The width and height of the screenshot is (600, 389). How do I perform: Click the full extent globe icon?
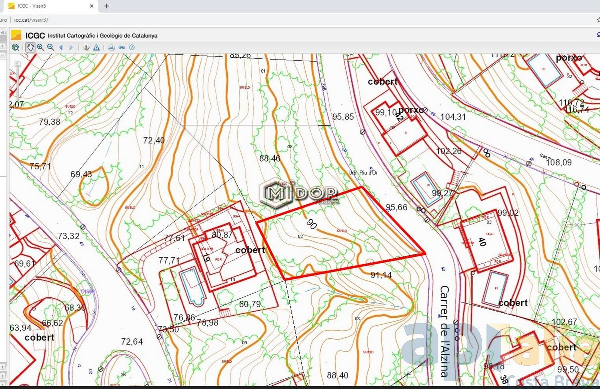coord(16,47)
